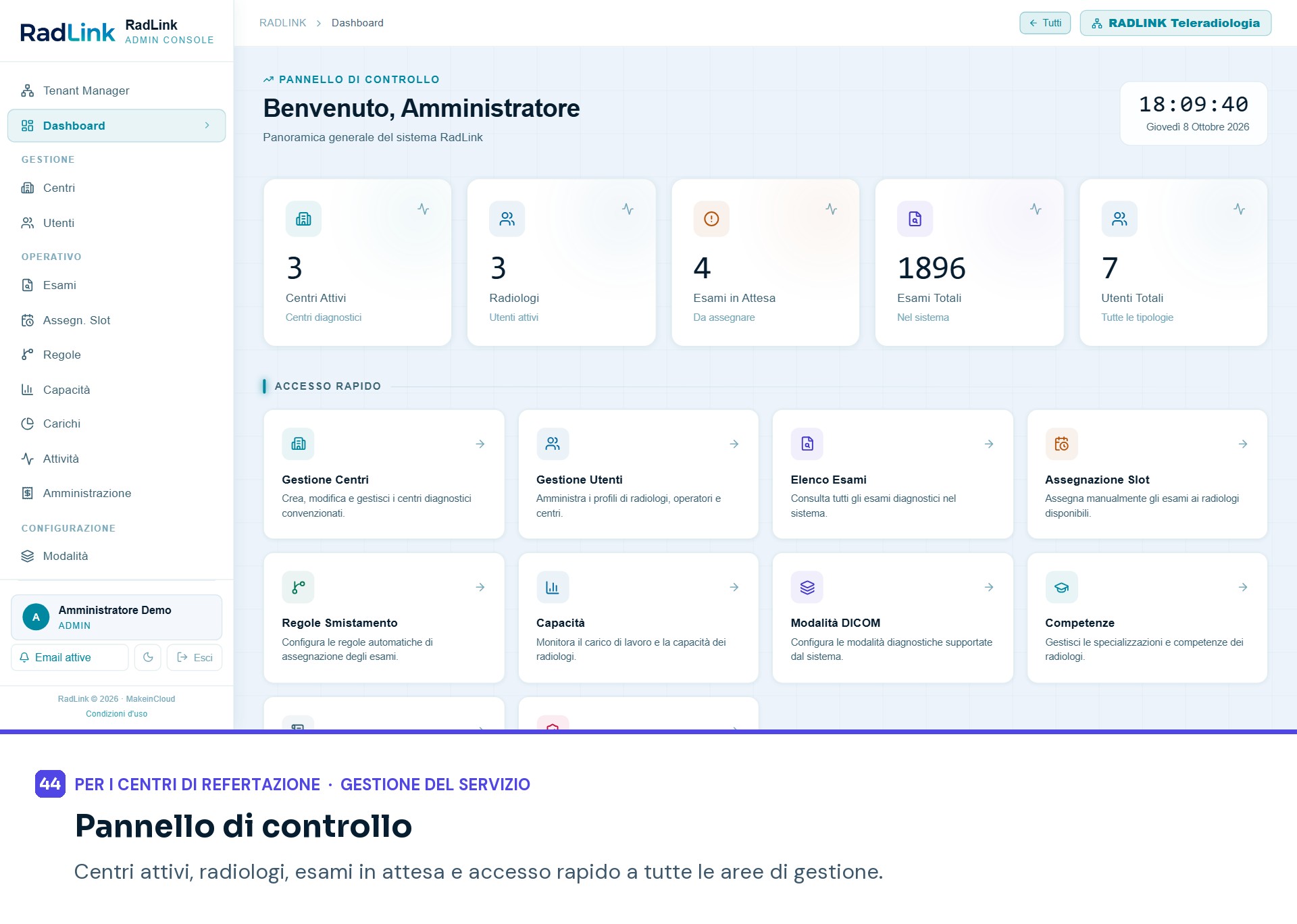Viewport: 1297px width, 924px height.
Task: Click the Esci logout button
Action: tap(195, 657)
